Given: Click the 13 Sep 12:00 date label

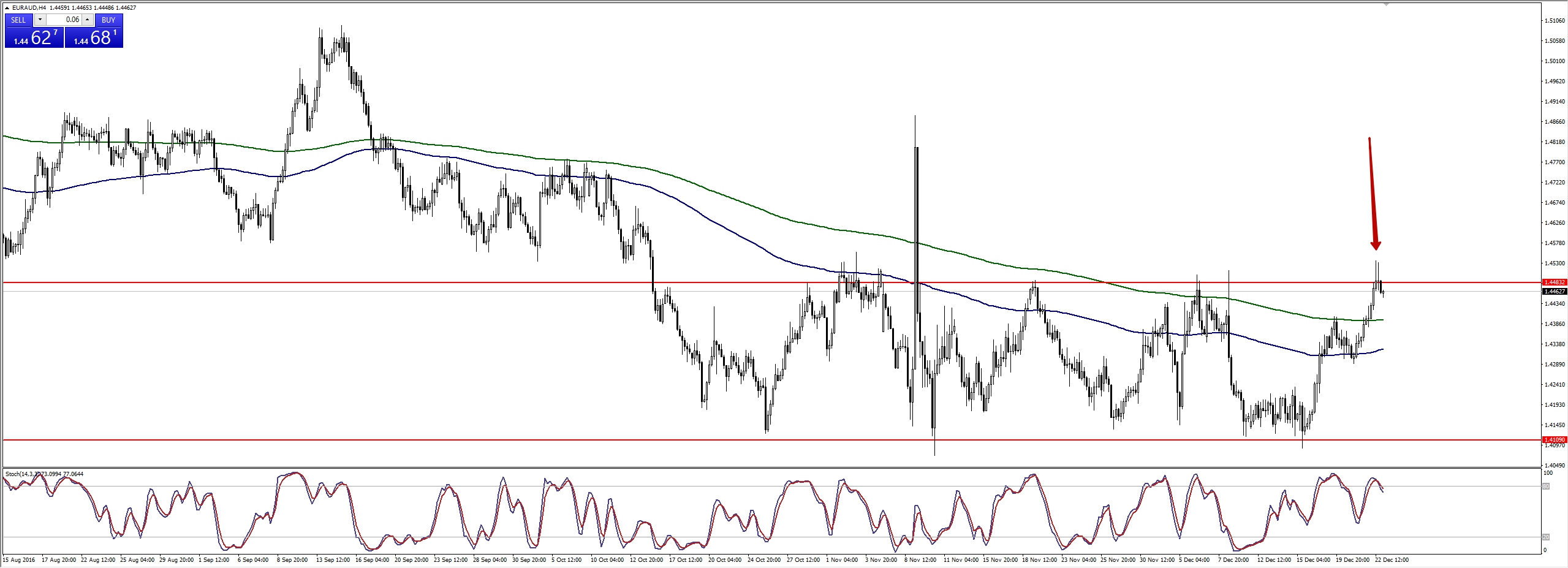Looking at the screenshot, I should click(x=333, y=560).
